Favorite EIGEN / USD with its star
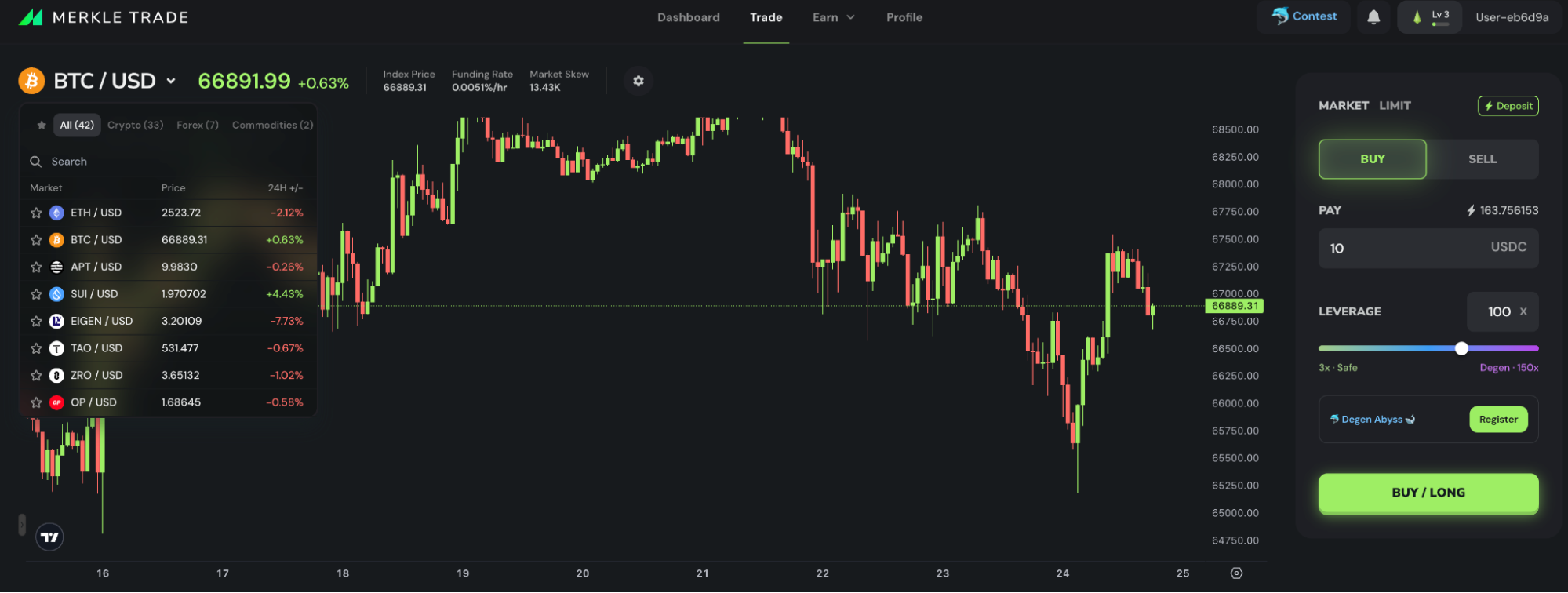 point(36,321)
